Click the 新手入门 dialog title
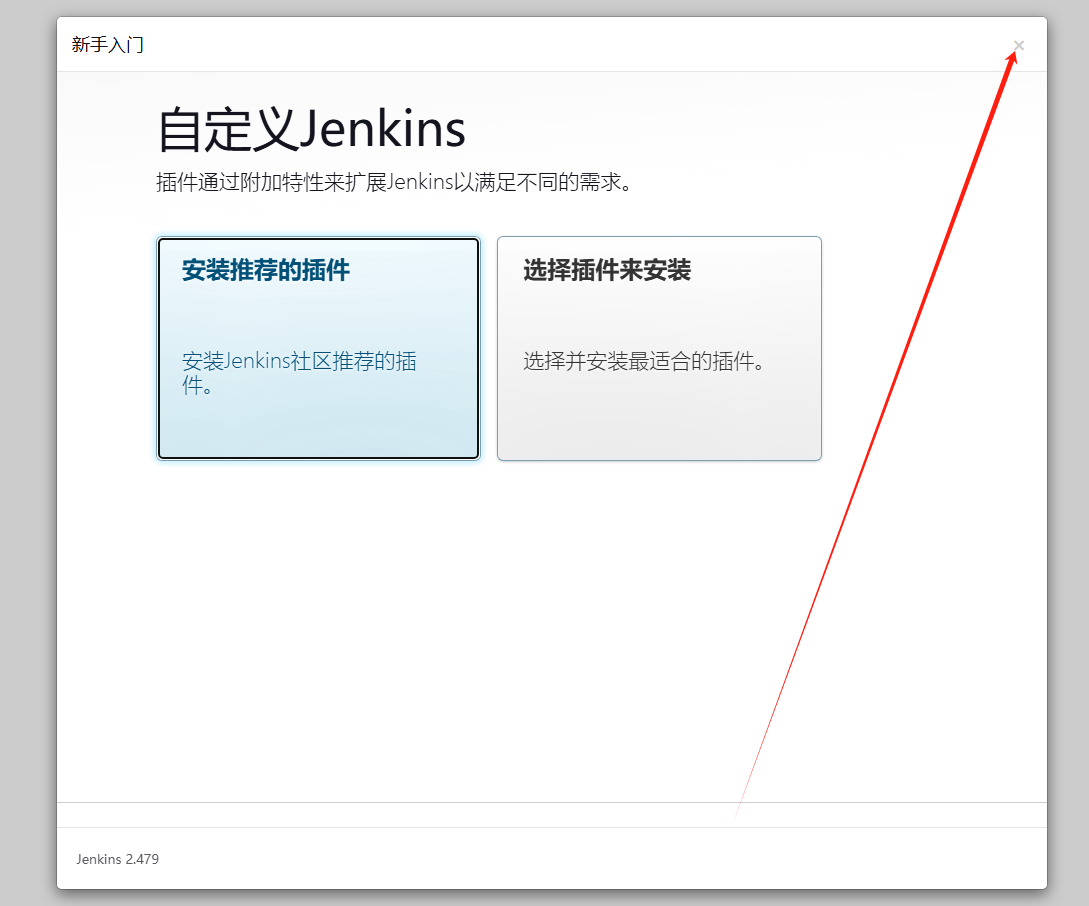1089x906 pixels. tap(108, 45)
